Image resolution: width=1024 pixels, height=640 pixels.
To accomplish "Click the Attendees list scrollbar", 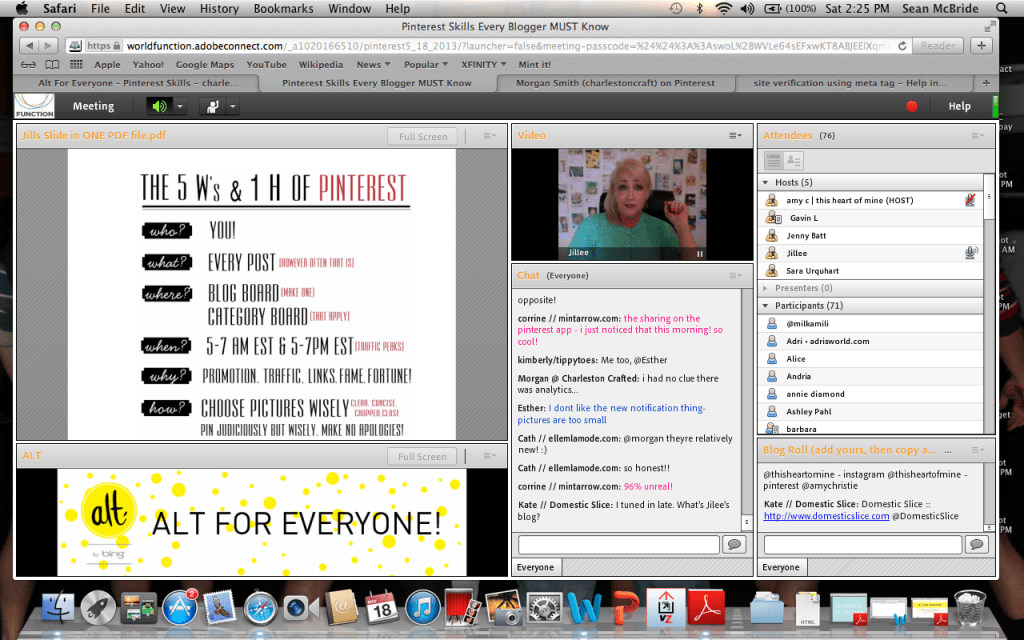I will point(989,304).
